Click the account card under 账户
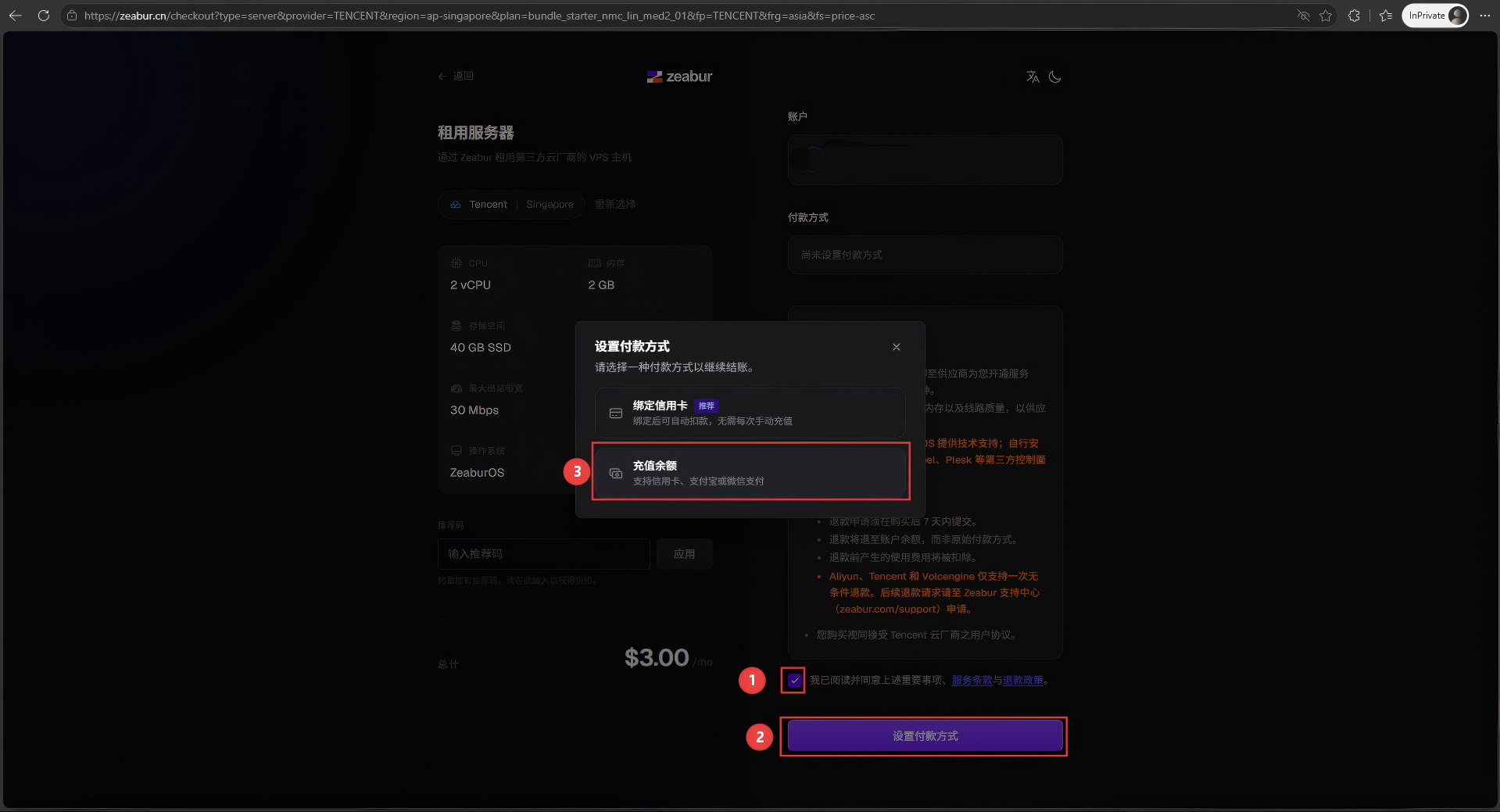The image size is (1500, 812). point(925,159)
